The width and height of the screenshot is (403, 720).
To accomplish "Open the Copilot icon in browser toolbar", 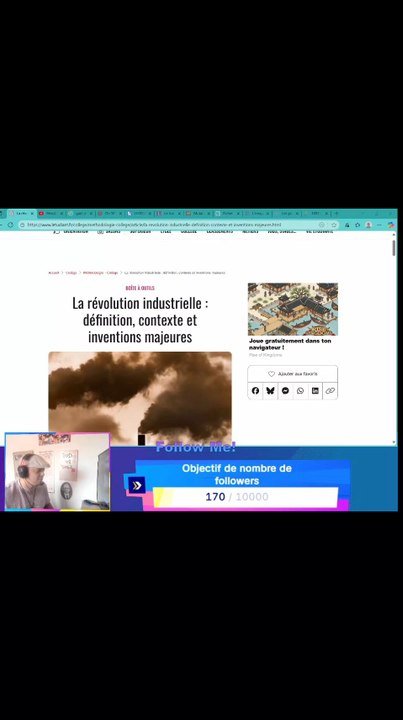I will (x=391, y=225).
